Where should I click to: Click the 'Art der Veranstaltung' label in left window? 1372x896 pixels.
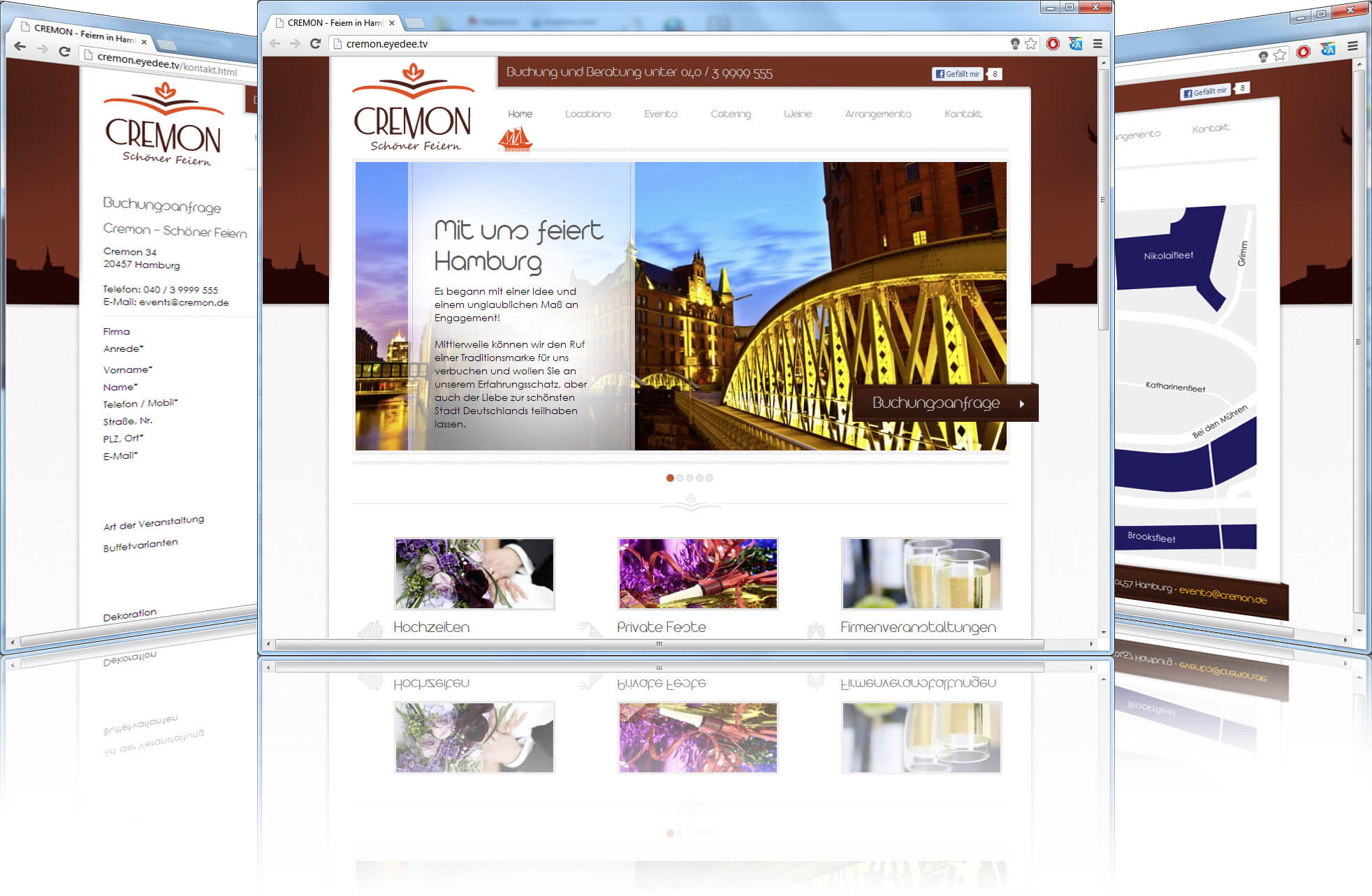pos(154,523)
